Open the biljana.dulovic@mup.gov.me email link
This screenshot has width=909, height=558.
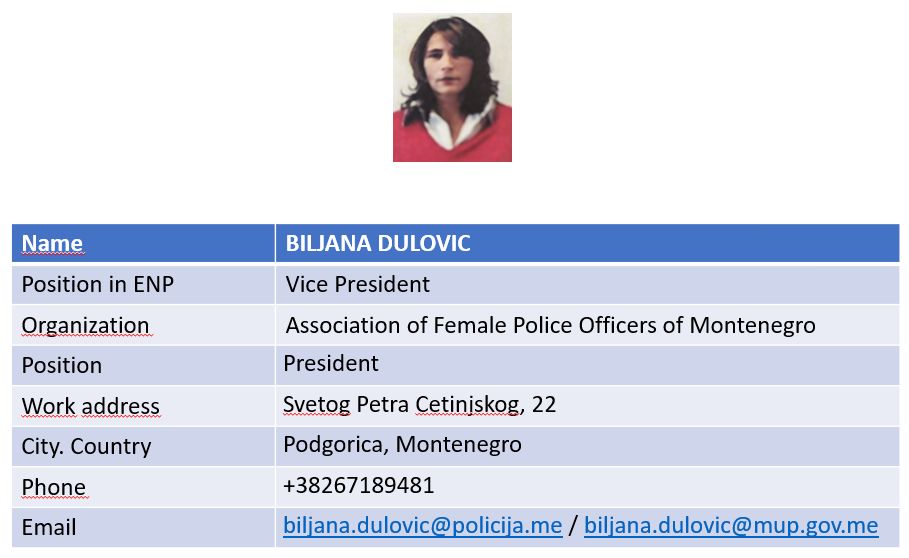pyautogui.click(x=731, y=526)
